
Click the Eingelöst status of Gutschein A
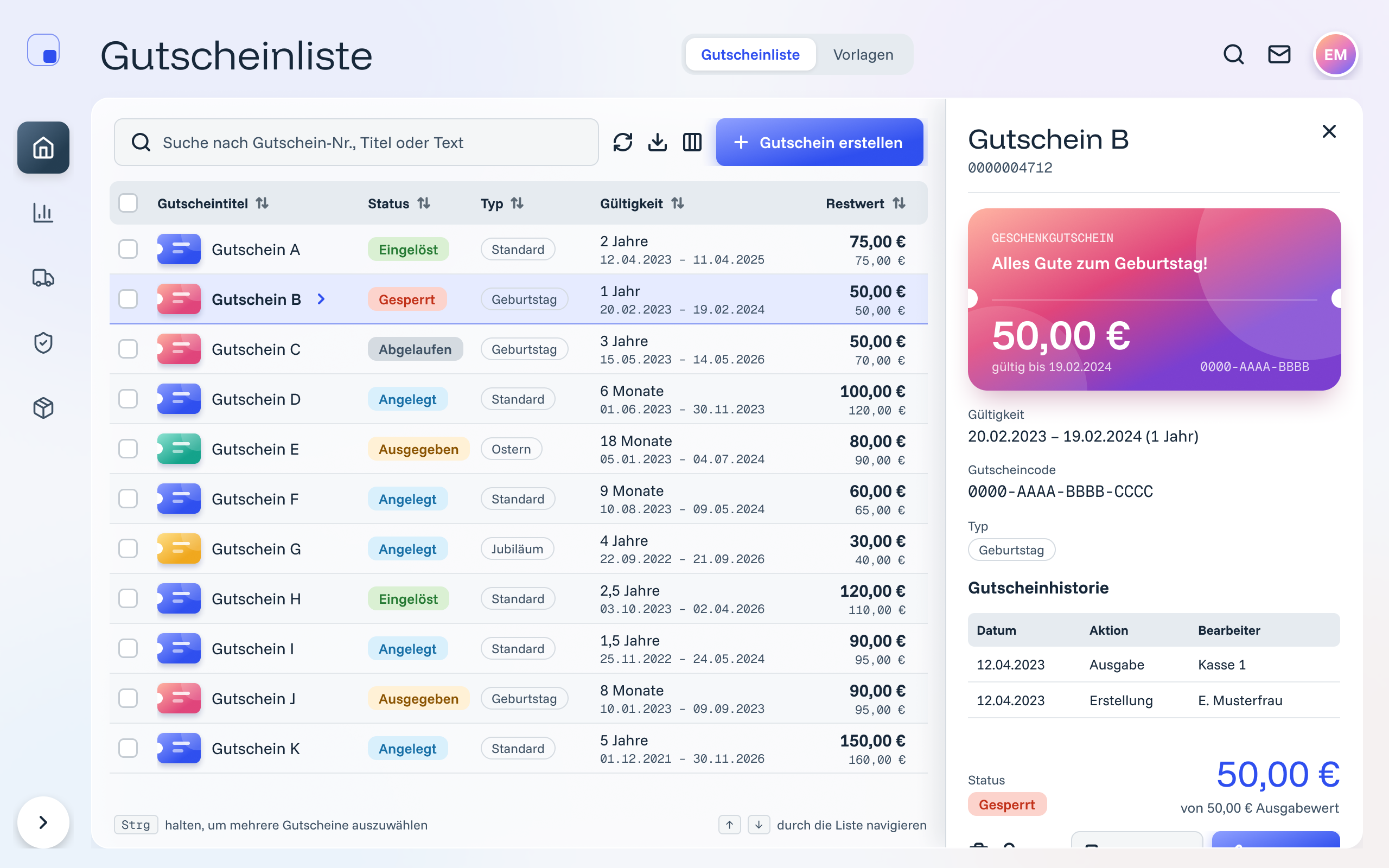click(408, 249)
